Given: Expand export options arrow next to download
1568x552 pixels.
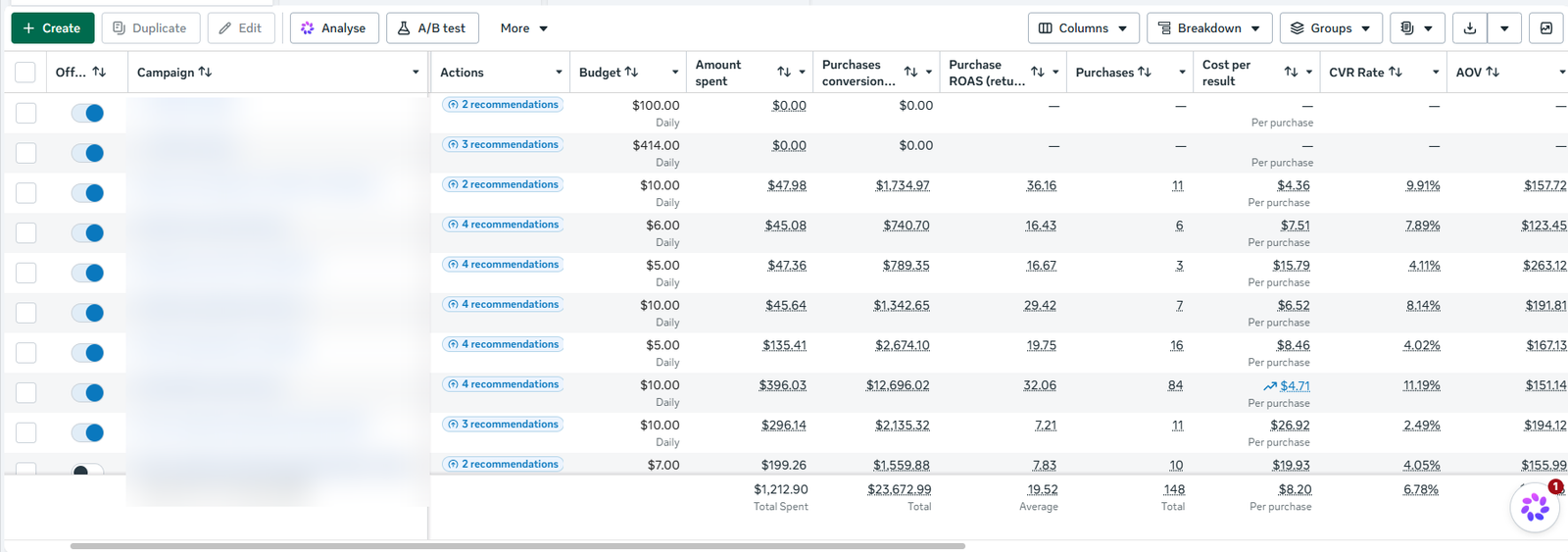Looking at the screenshot, I should [1504, 28].
